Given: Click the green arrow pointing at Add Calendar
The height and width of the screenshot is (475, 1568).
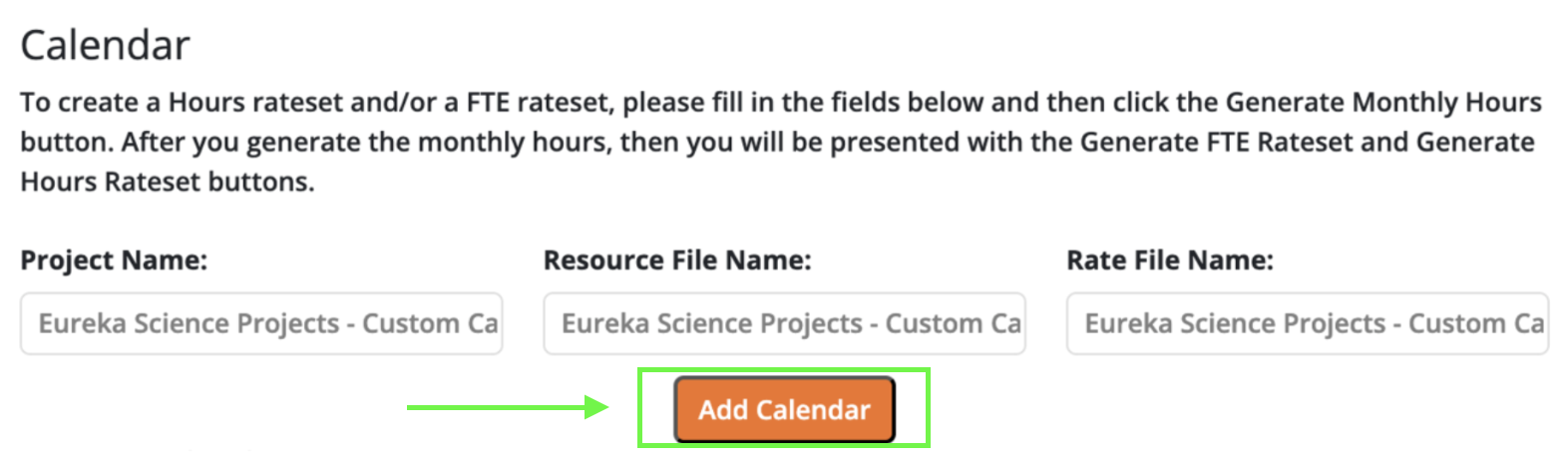Looking at the screenshot, I should point(507,407).
